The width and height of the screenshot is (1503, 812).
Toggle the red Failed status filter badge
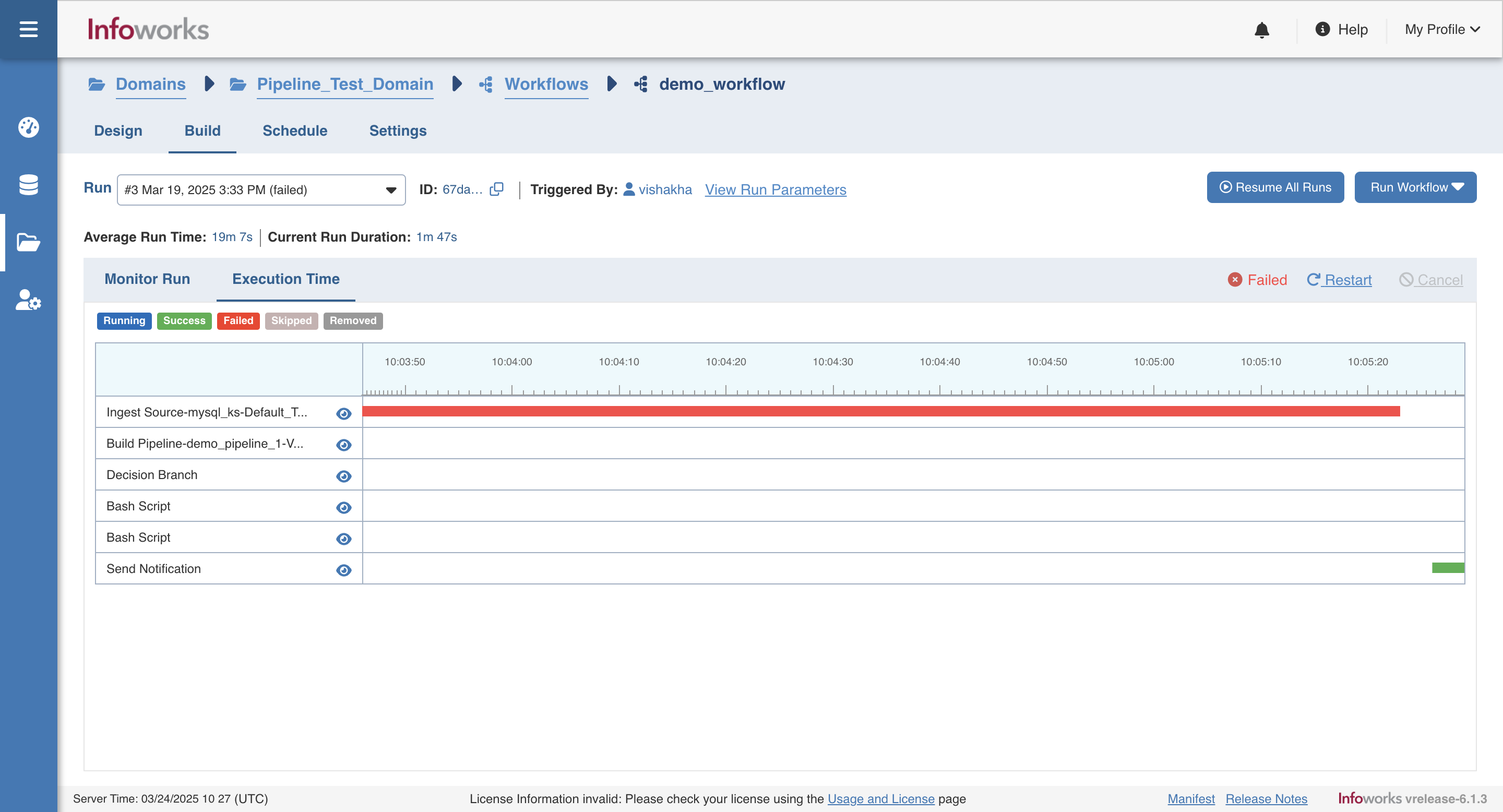238,321
